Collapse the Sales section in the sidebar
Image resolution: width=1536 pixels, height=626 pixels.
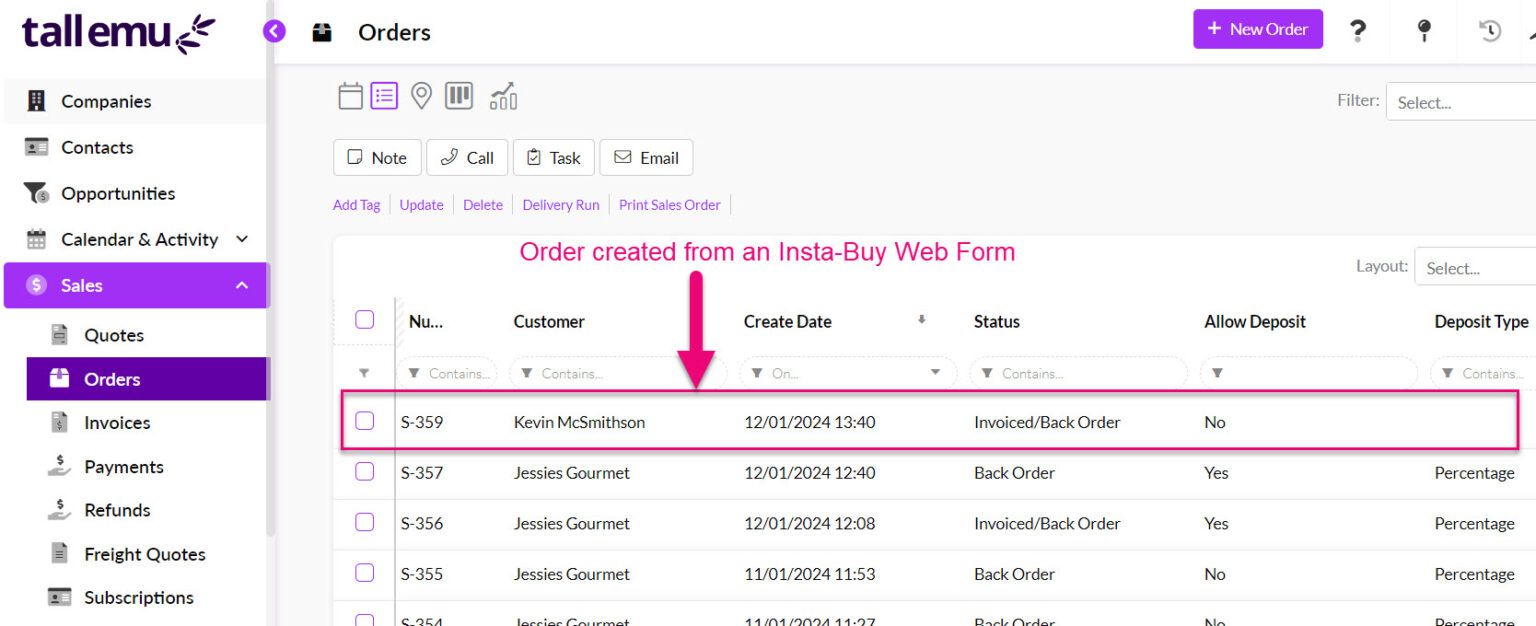[241, 285]
